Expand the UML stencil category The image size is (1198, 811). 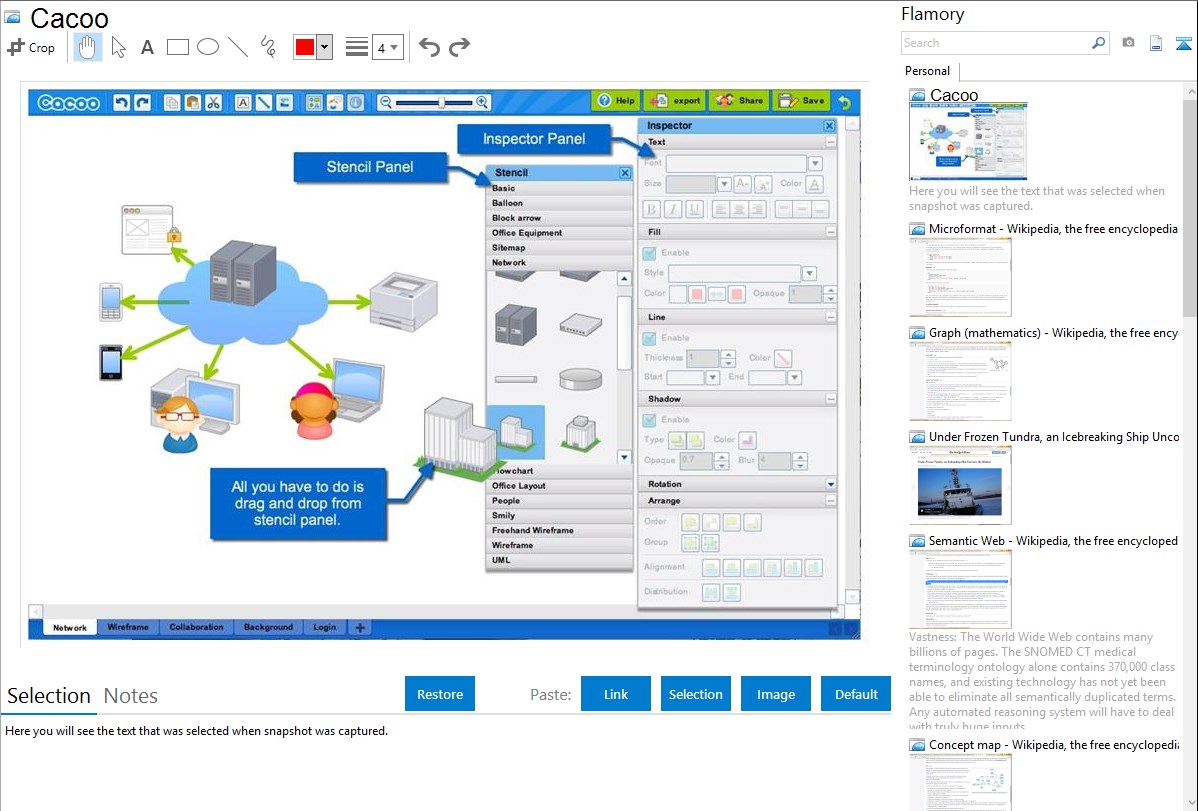(x=559, y=560)
